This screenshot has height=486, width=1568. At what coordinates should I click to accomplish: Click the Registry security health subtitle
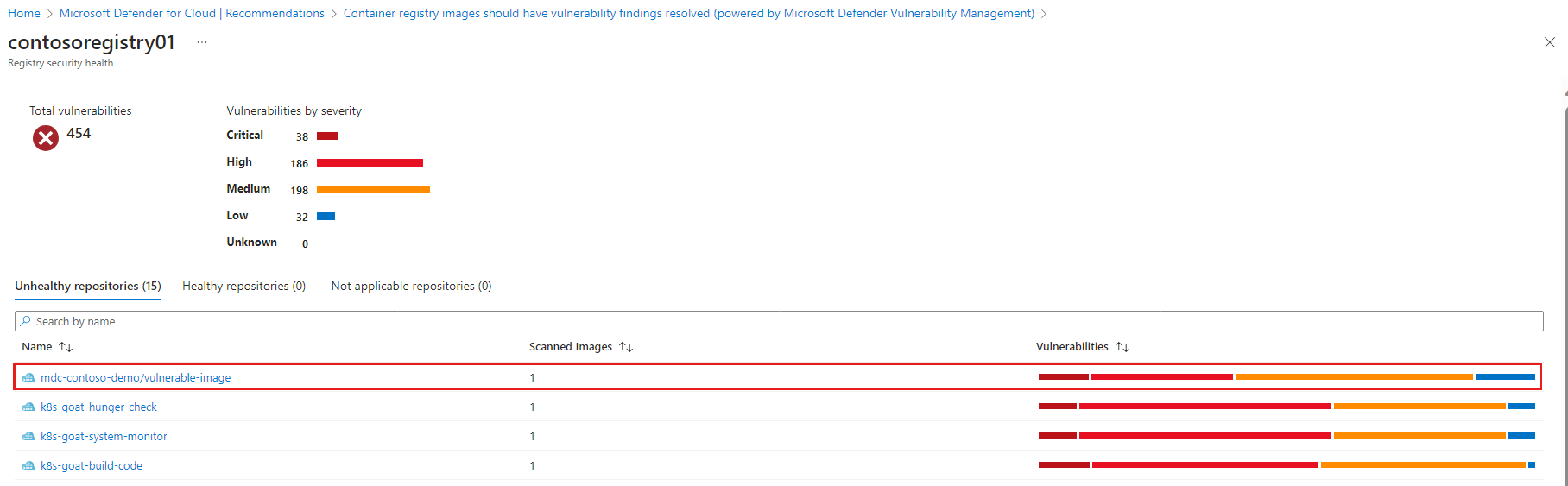(60, 63)
